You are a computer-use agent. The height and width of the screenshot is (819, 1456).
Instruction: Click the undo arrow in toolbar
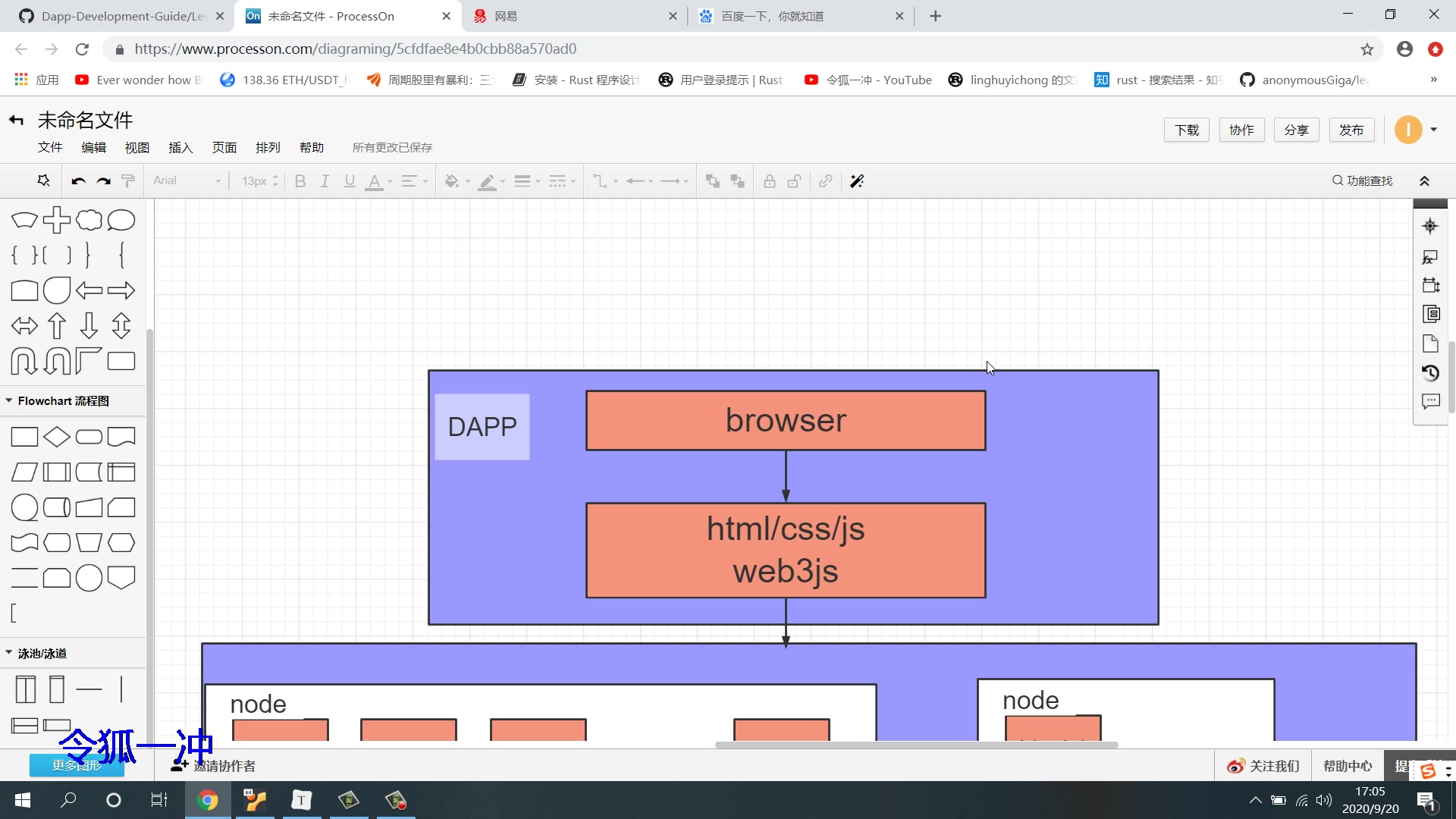[x=78, y=180]
